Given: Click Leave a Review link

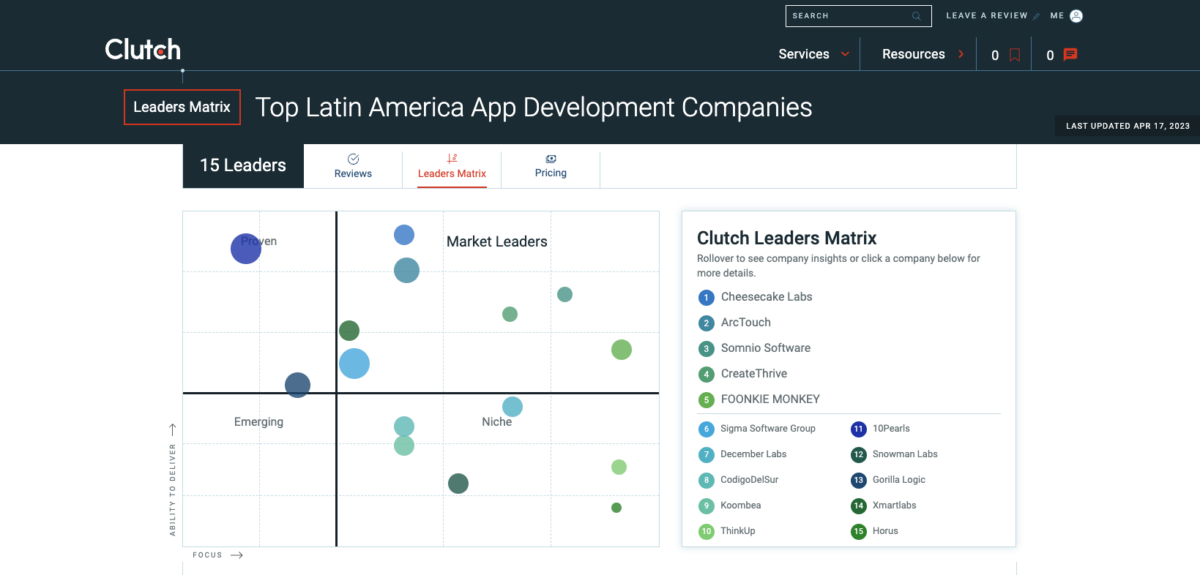Looking at the screenshot, I should pos(987,16).
